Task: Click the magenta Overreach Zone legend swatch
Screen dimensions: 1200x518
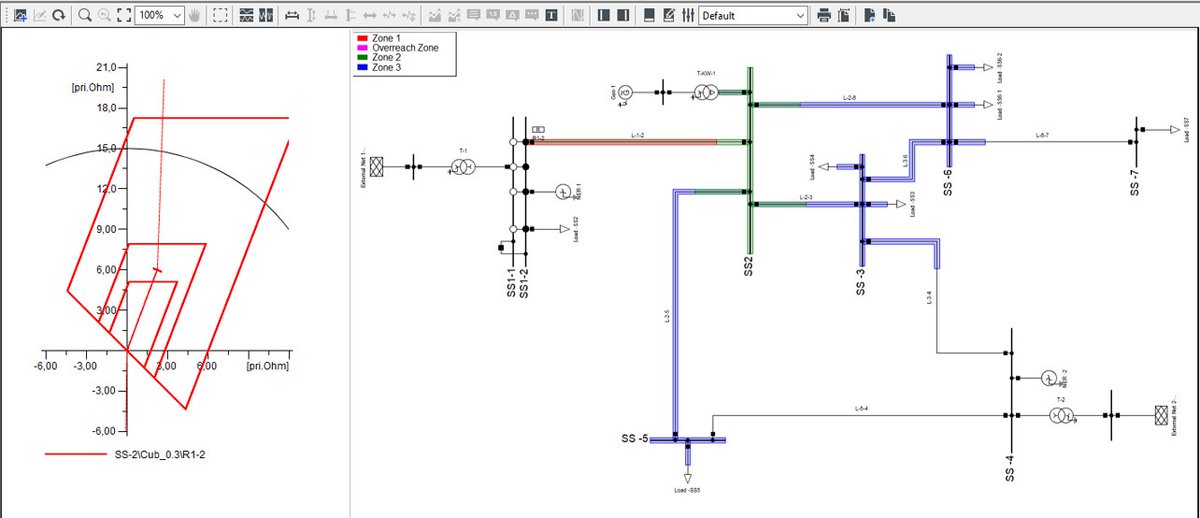Action: click(362, 47)
